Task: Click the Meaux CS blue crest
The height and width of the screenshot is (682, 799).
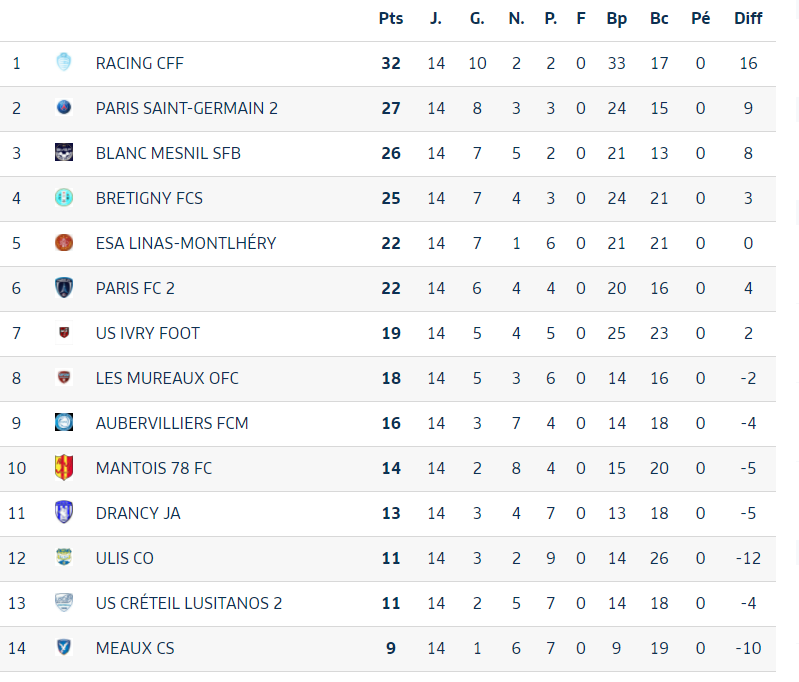Action: pos(64,647)
